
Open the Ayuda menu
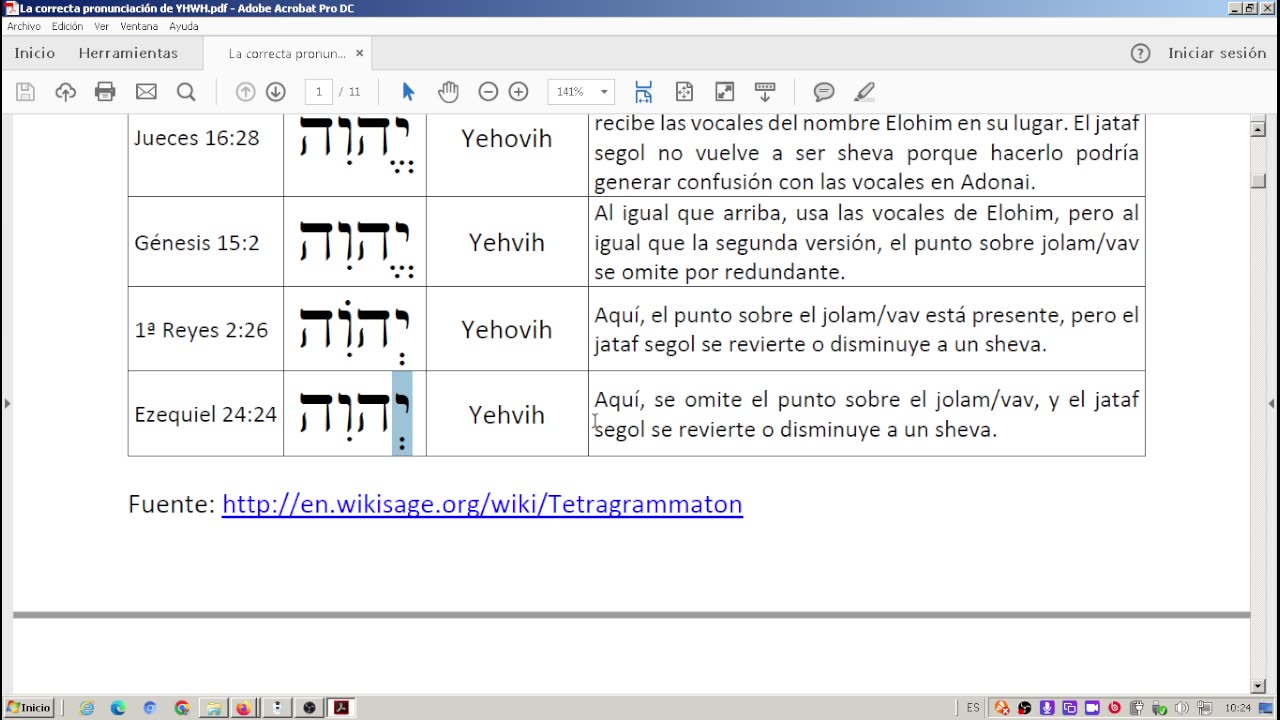point(184,26)
